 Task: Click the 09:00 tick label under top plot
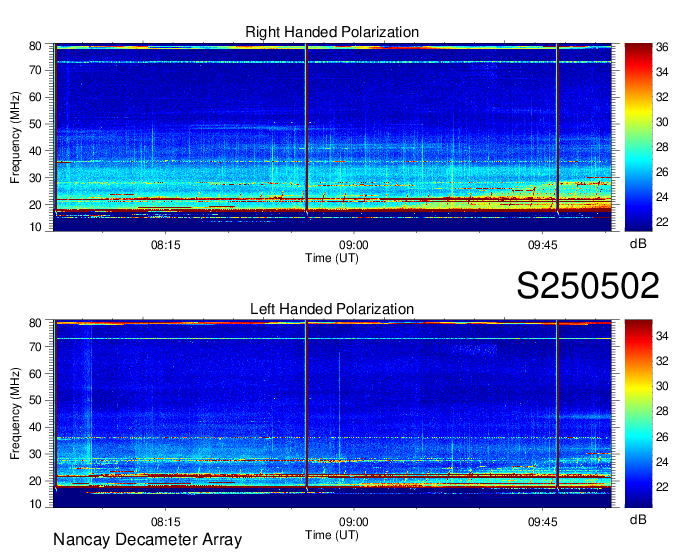pyautogui.click(x=353, y=245)
